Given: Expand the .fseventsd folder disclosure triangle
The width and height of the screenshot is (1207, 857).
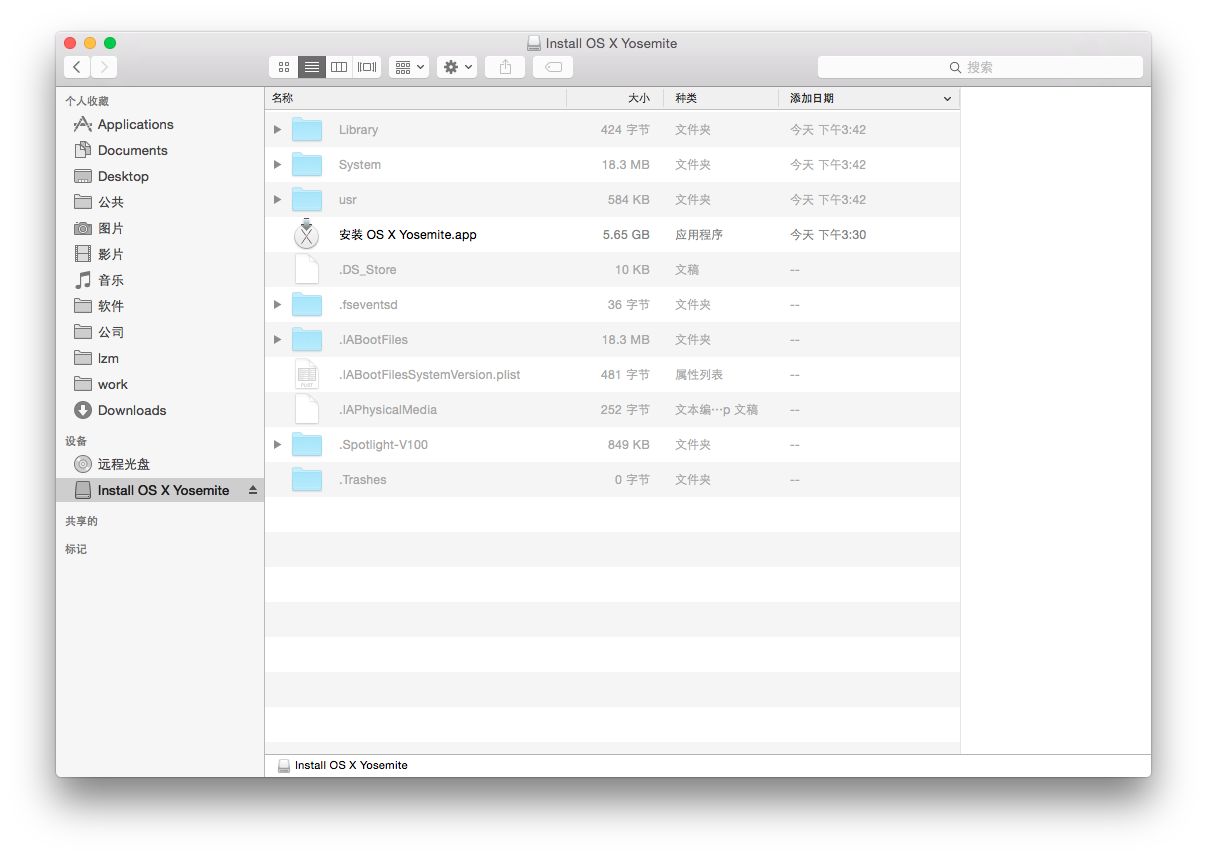Looking at the screenshot, I should tap(277, 305).
